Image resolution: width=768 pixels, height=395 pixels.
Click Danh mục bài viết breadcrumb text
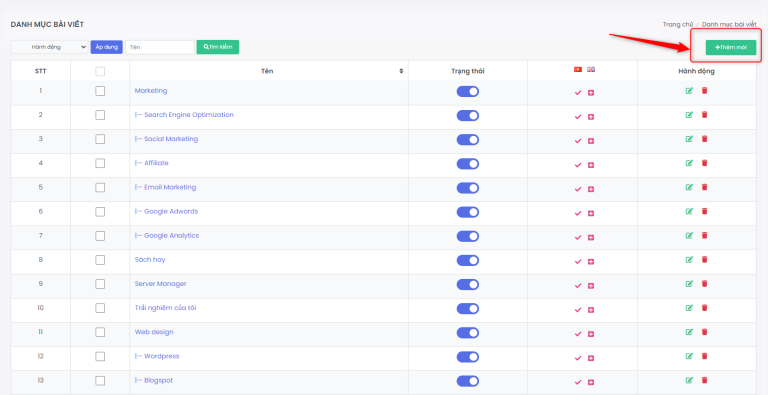[729, 25]
